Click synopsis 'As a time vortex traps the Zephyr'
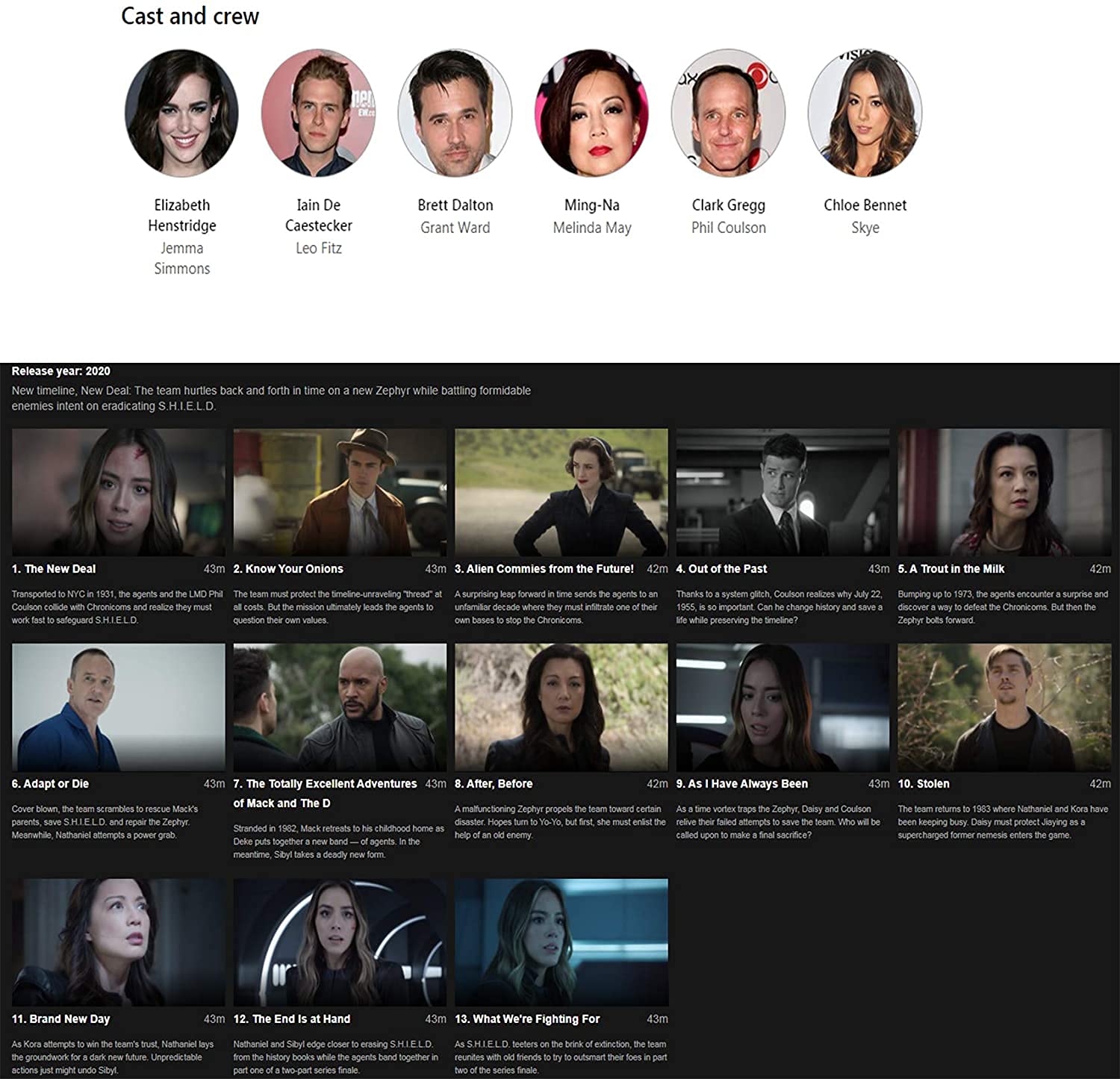 [x=778, y=822]
